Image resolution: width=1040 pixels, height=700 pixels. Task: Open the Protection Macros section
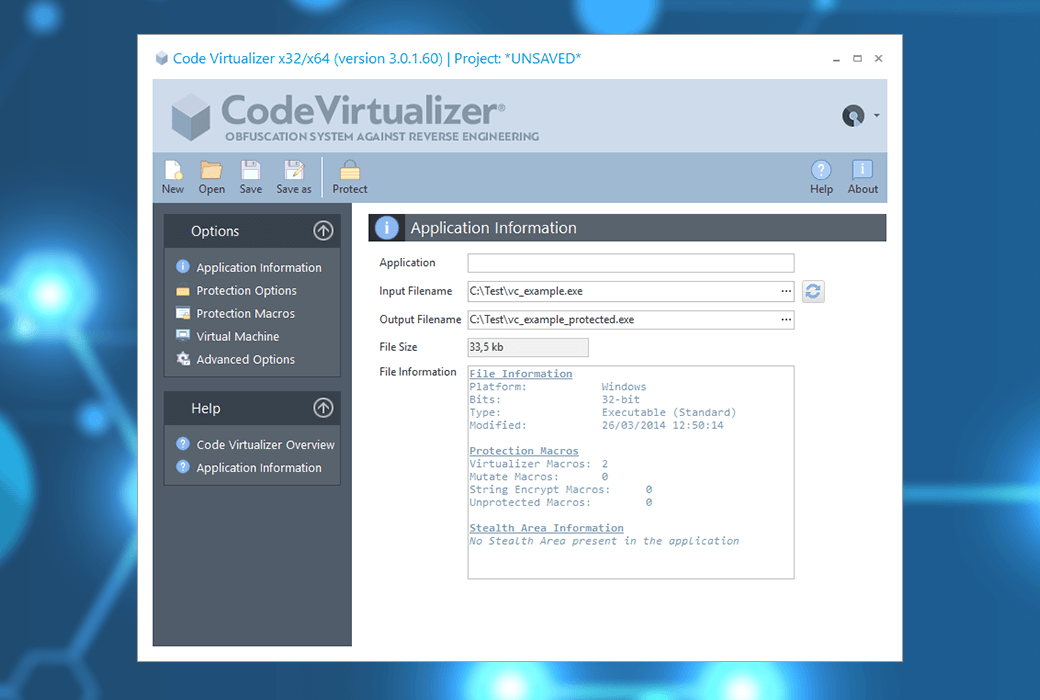click(247, 313)
